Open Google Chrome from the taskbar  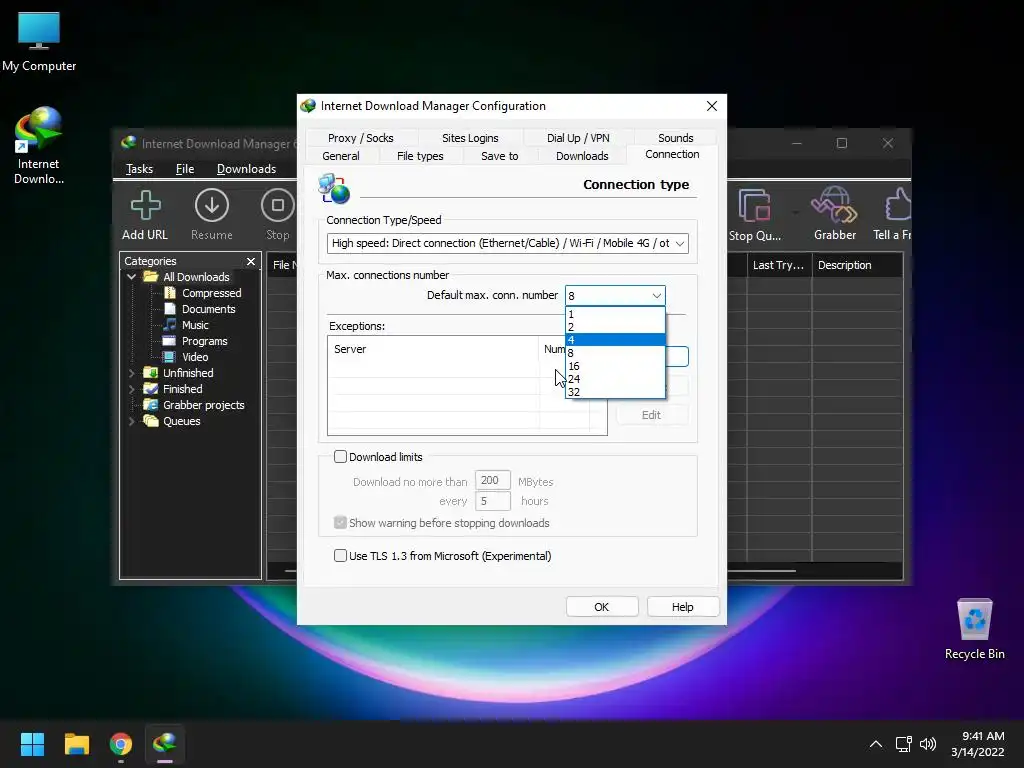121,744
